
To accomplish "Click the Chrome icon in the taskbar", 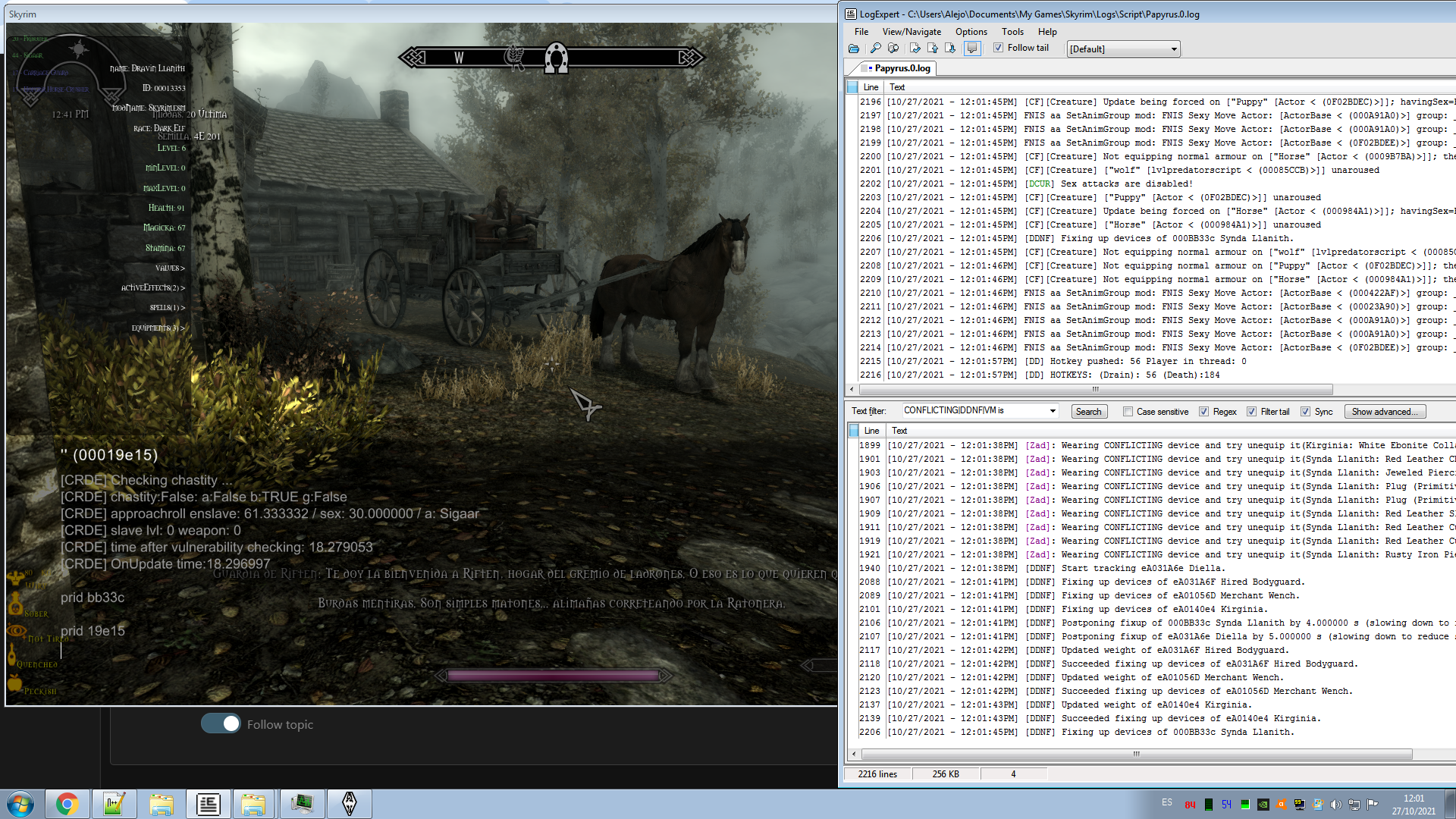I will point(67,804).
